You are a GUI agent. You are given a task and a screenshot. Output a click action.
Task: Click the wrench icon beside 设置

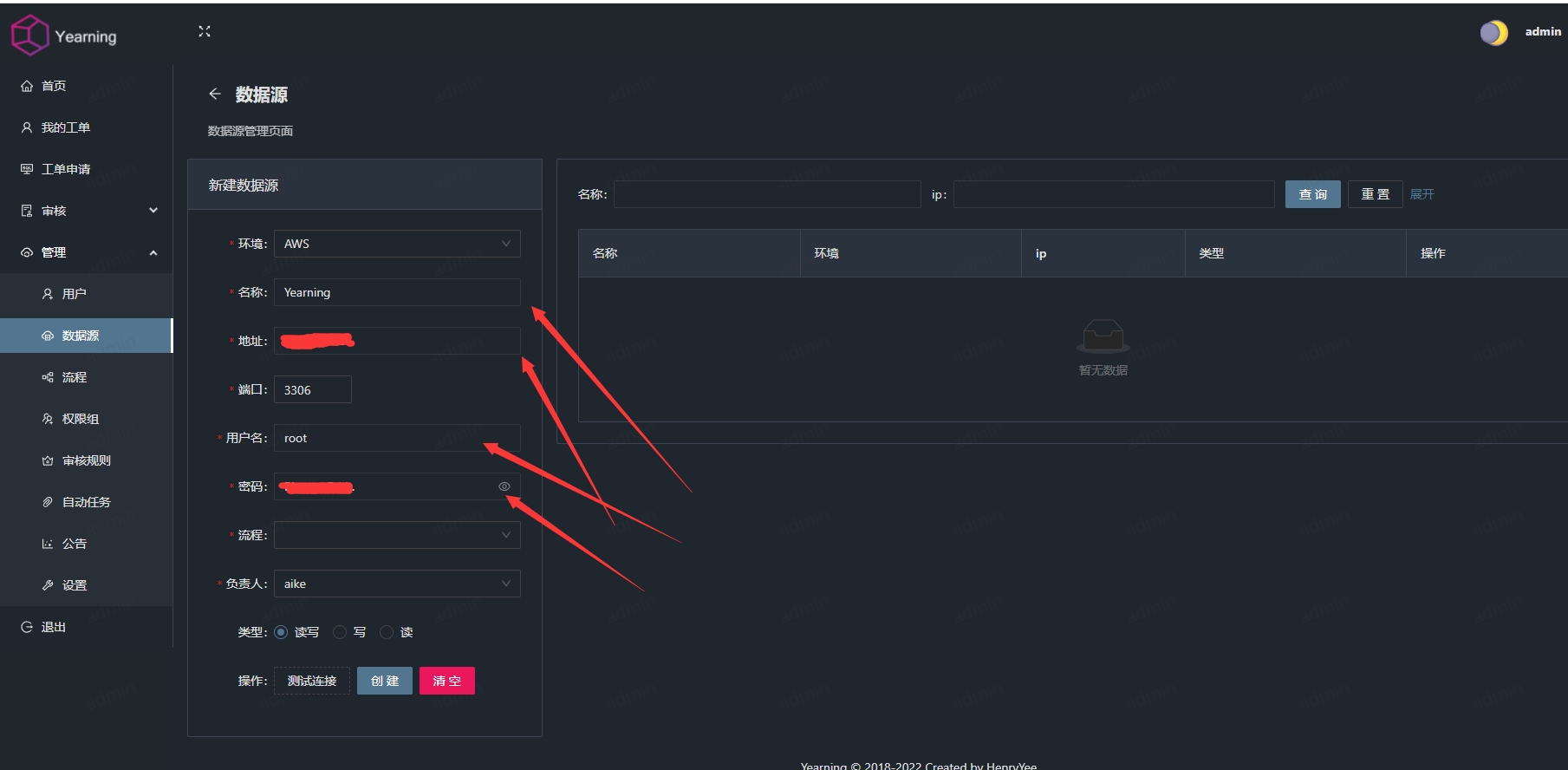pyautogui.click(x=48, y=585)
